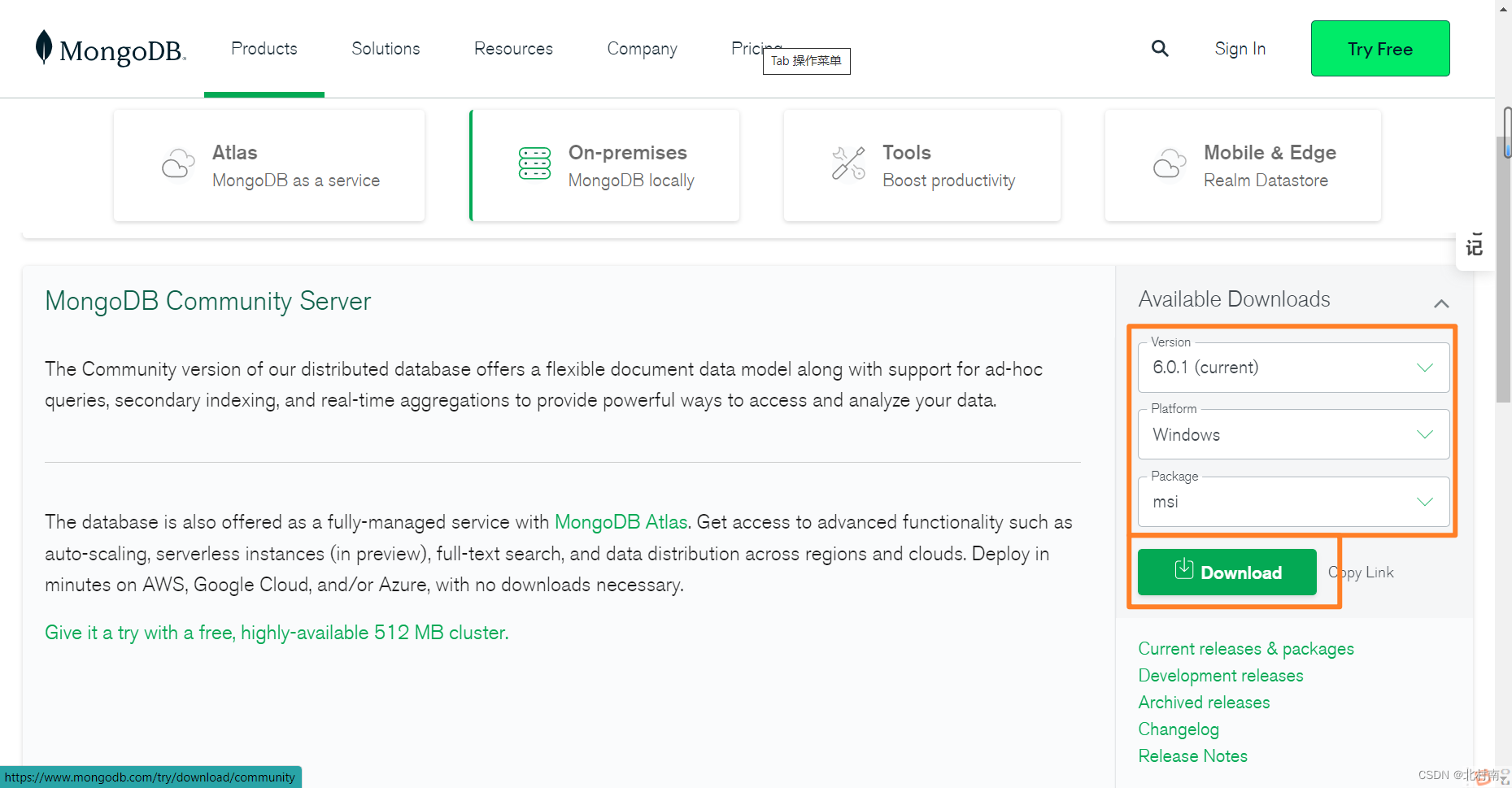Screen dimensions: 1512x788
Task: Open the MongoDB Atlas link
Action: point(621,521)
